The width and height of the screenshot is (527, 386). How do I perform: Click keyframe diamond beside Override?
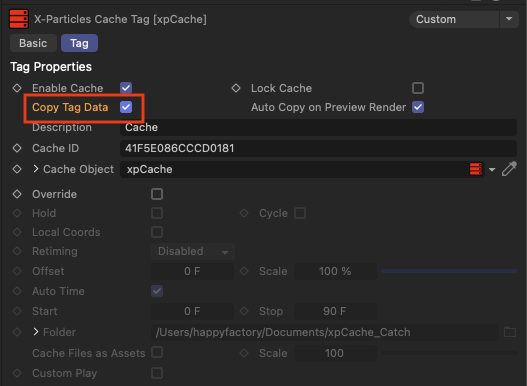17,194
